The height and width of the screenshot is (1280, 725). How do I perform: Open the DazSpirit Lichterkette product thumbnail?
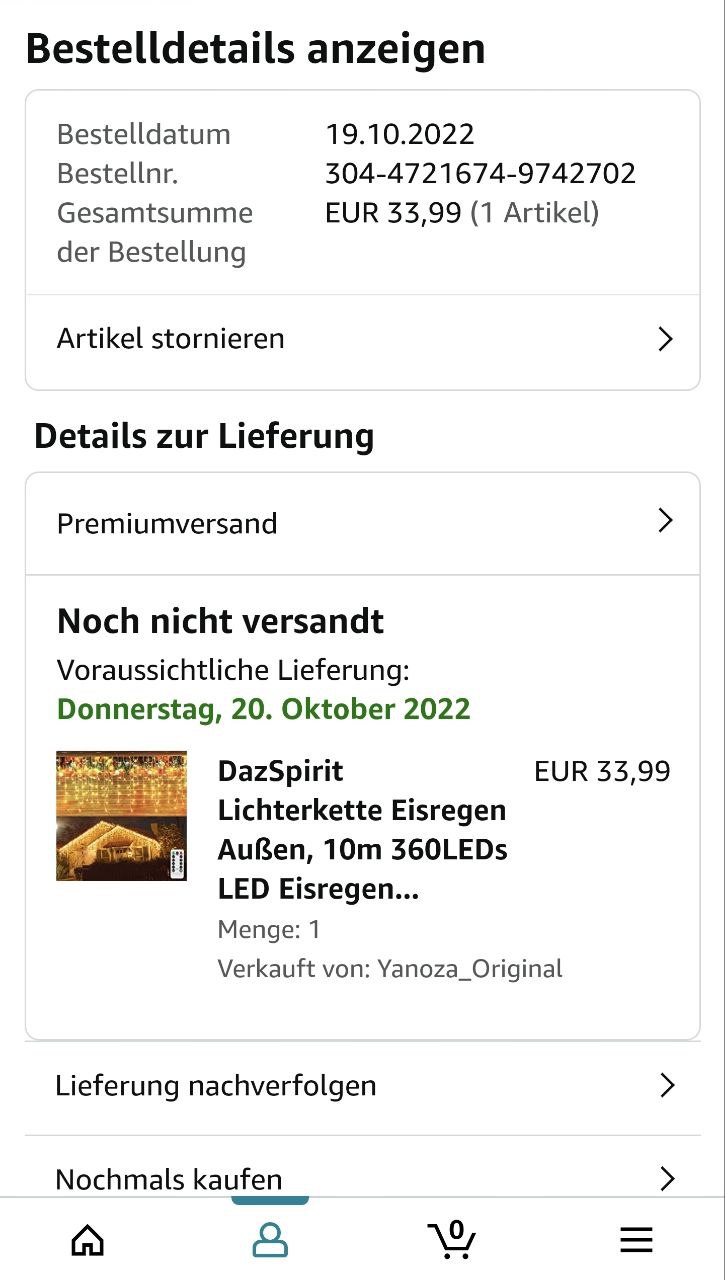[121, 816]
